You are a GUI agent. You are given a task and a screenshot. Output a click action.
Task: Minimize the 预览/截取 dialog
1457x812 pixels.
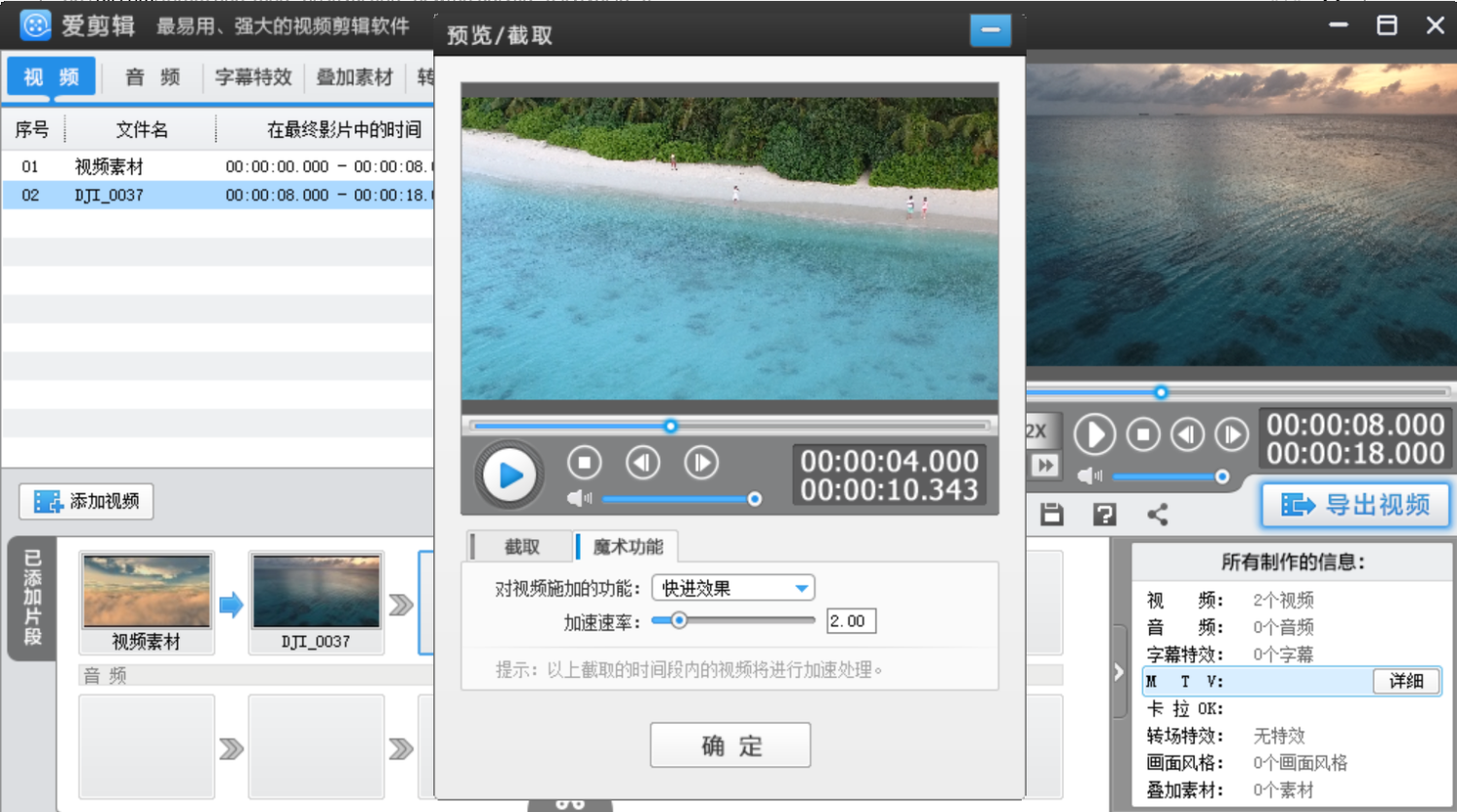(991, 30)
